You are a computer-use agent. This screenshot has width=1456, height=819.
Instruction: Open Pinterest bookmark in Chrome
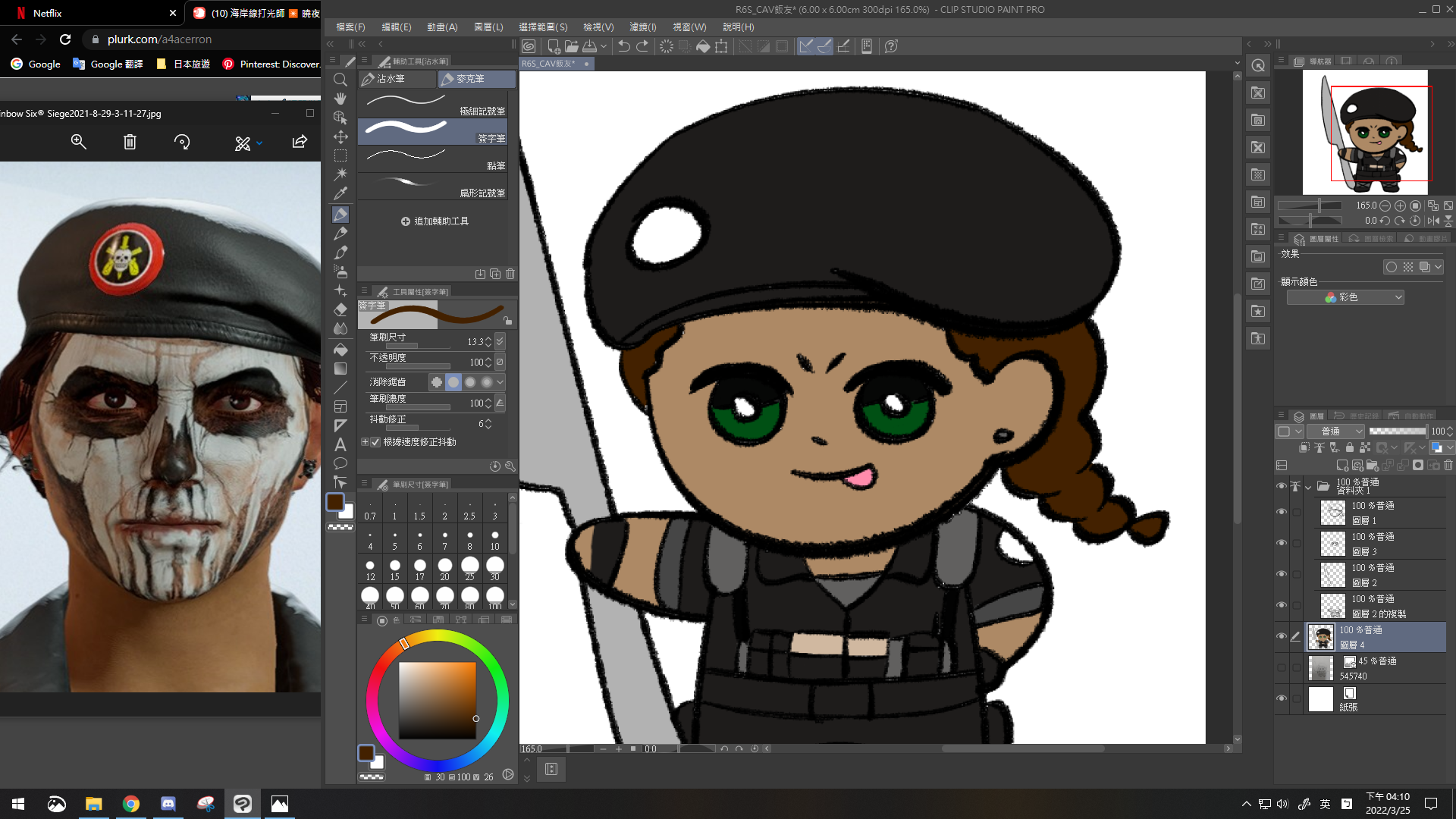271,64
